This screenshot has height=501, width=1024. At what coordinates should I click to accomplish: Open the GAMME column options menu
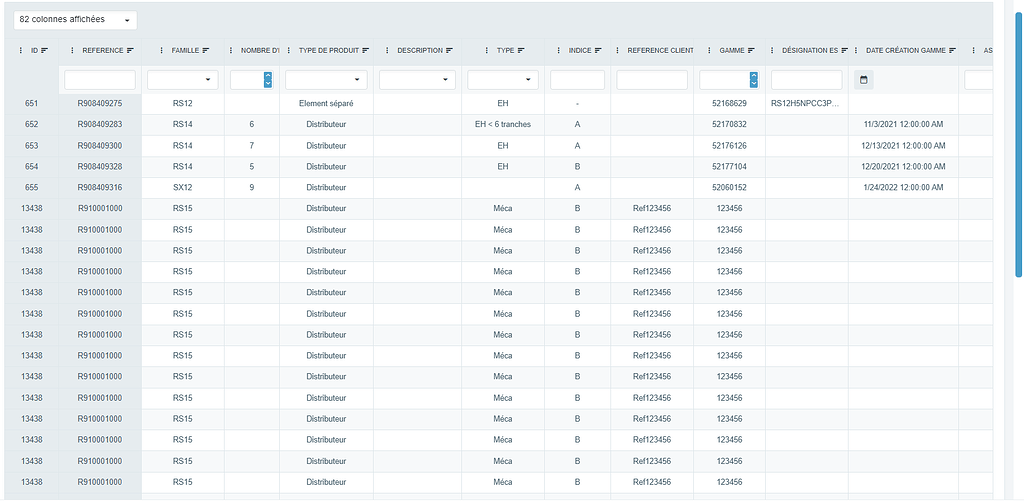[711, 50]
